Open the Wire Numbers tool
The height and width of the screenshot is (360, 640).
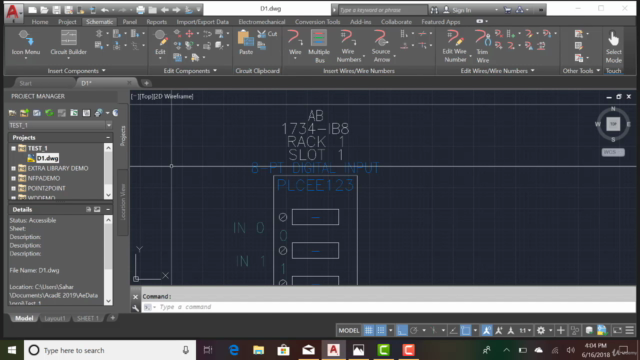(x=348, y=47)
